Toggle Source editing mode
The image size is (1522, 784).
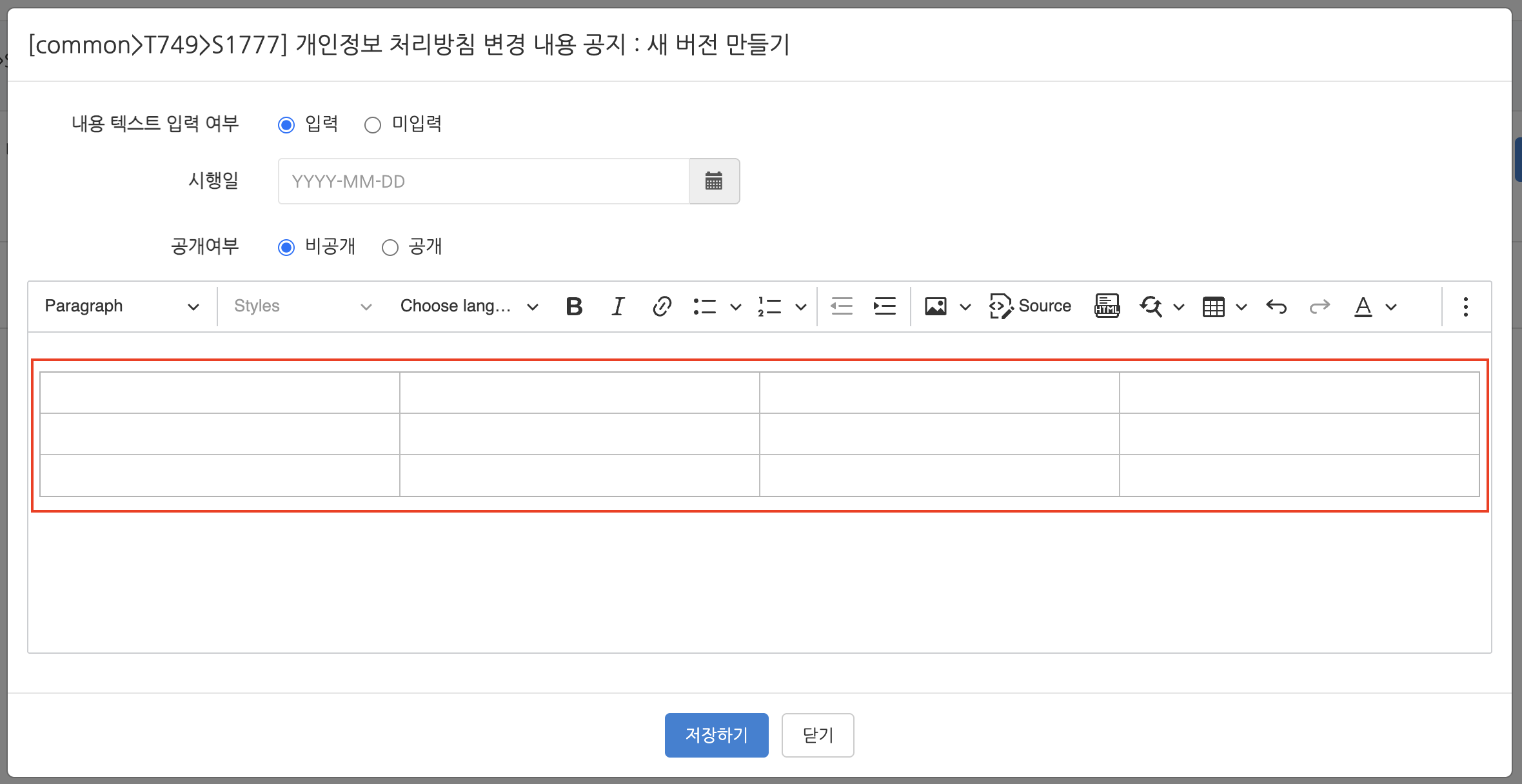[1031, 306]
